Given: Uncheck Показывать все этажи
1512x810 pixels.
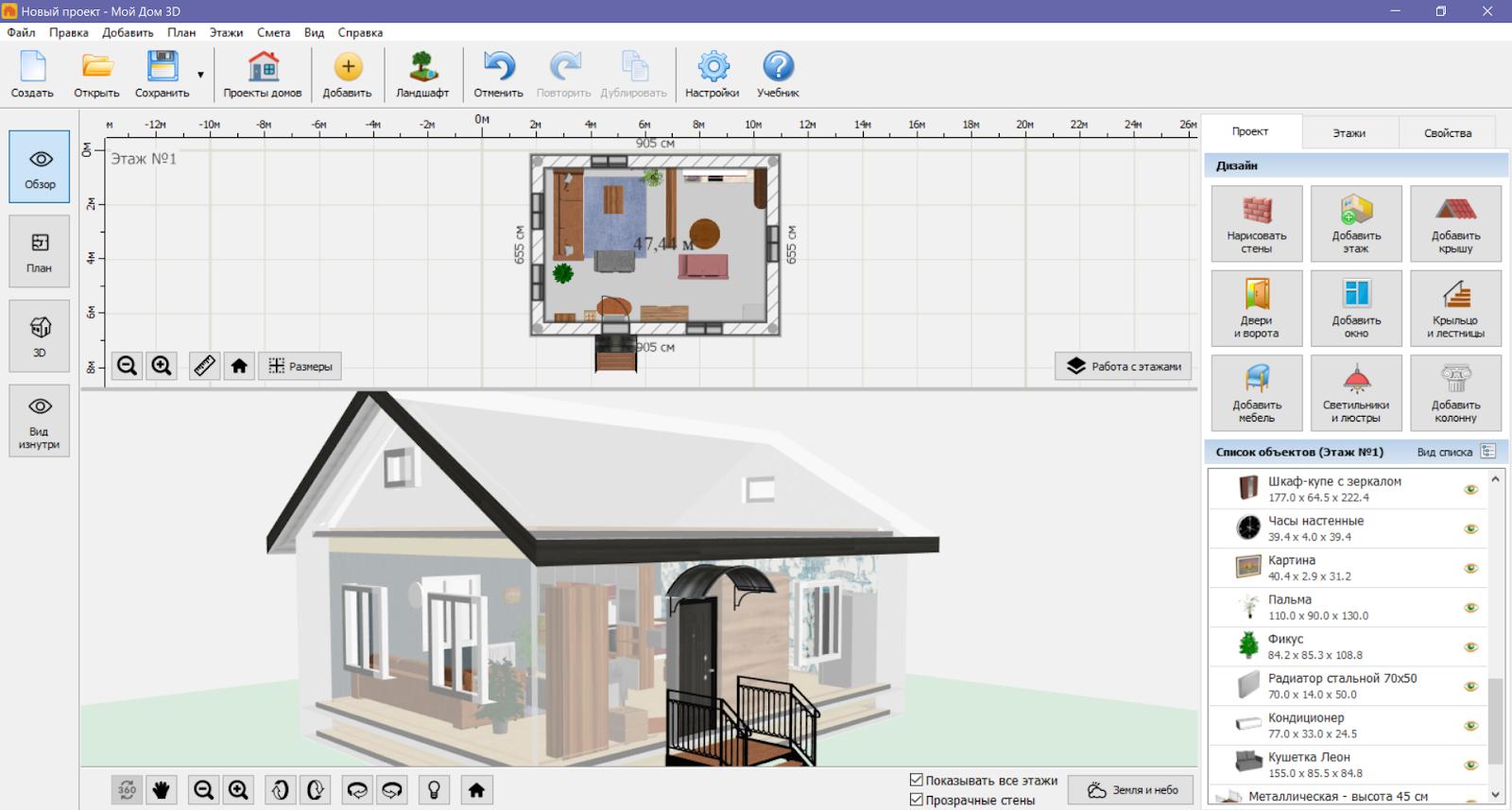Looking at the screenshot, I should [916, 780].
